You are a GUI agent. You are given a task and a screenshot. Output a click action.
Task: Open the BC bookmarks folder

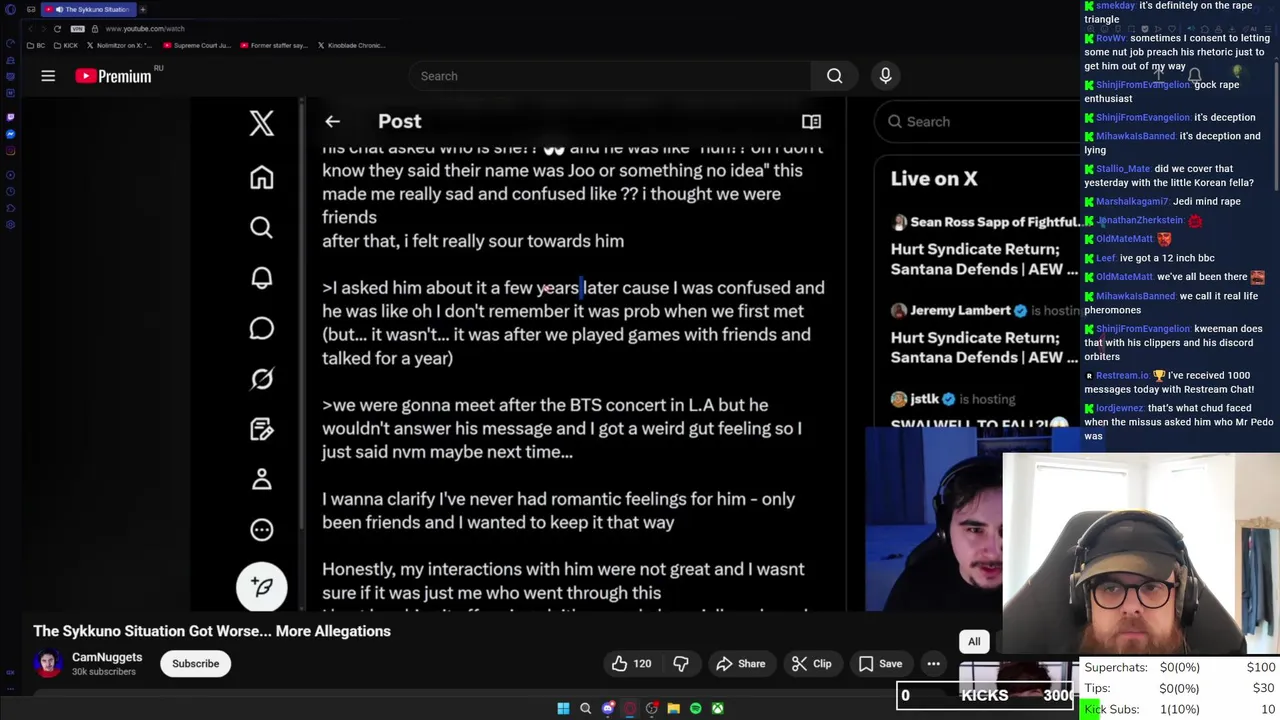(x=37, y=45)
